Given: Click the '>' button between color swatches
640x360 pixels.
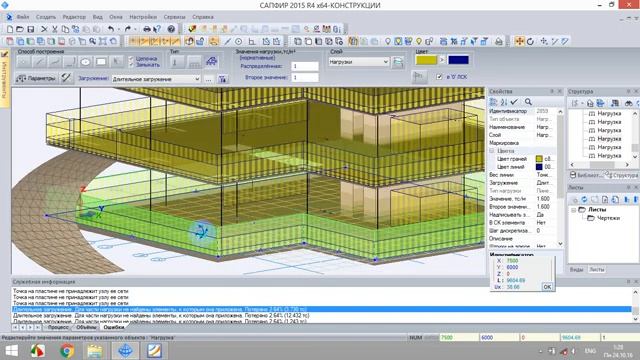Looking at the screenshot, I should (442, 60).
